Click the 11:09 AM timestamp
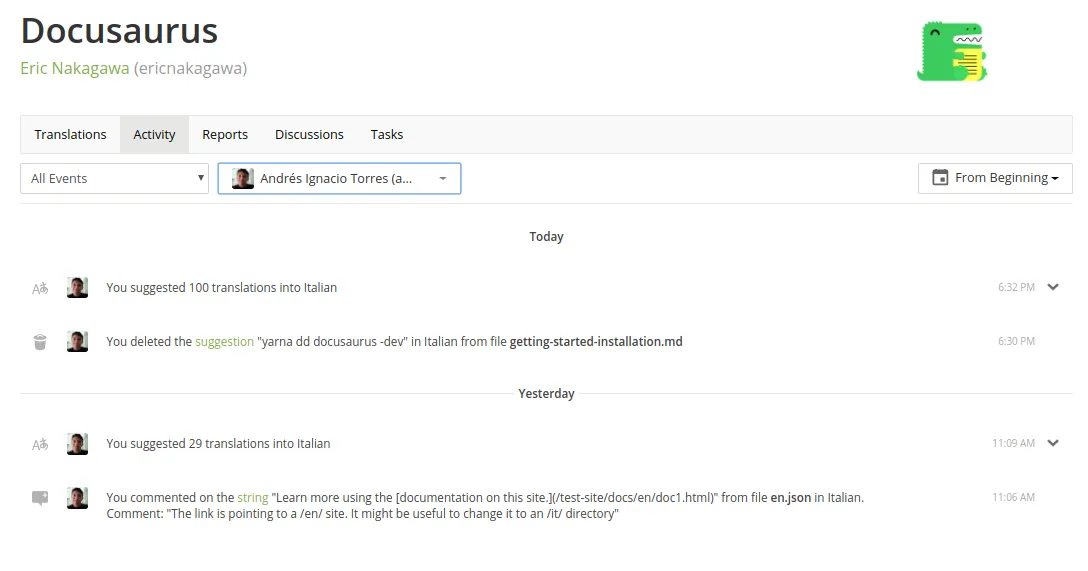The height and width of the screenshot is (571, 1088). (x=1013, y=443)
